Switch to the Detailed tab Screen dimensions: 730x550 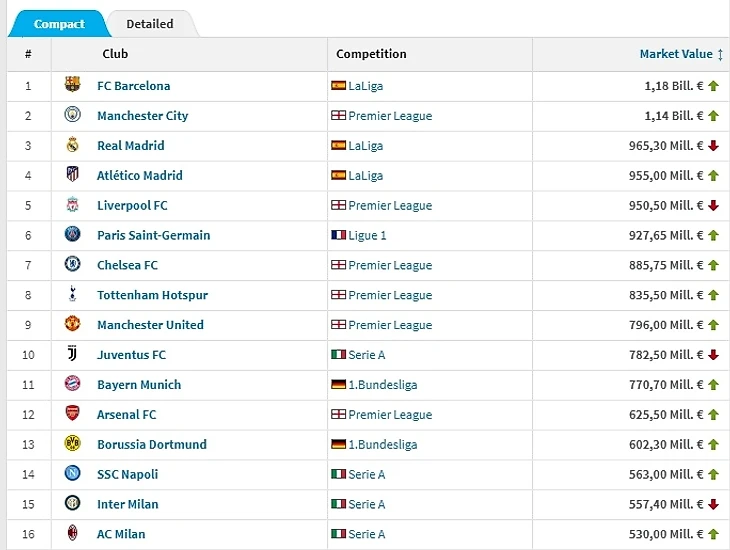pos(150,24)
